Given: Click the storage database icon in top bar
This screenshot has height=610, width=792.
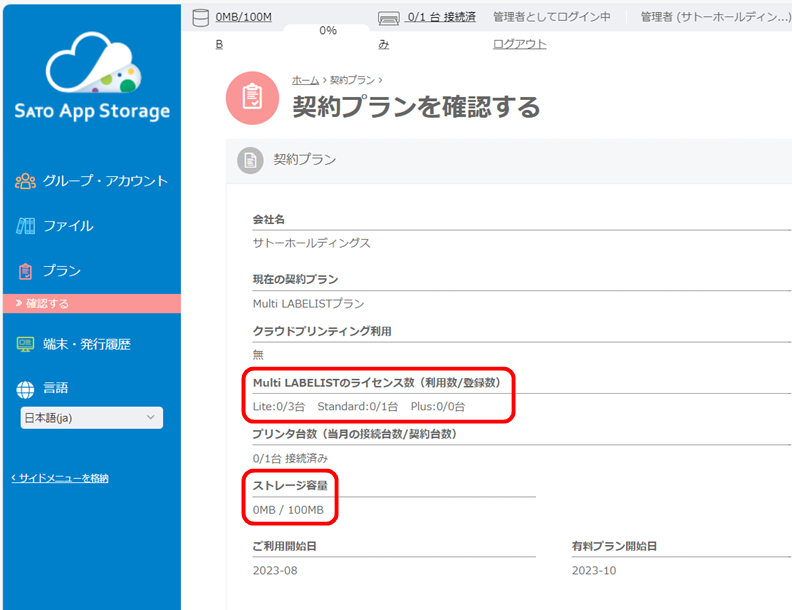Looking at the screenshot, I should (x=201, y=18).
